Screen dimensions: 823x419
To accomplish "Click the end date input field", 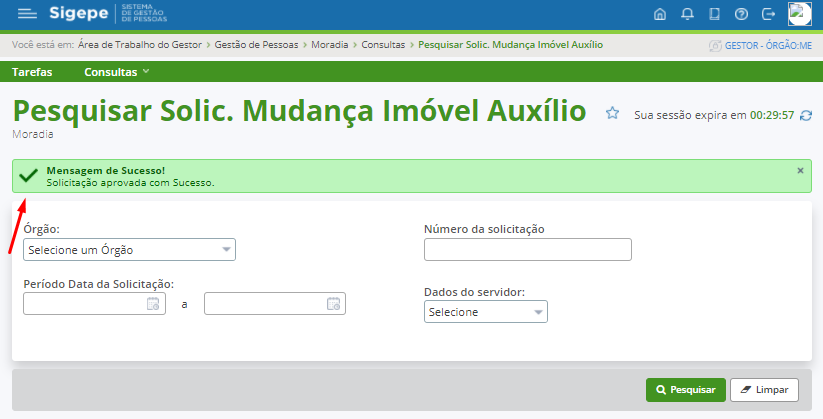I will point(275,303).
